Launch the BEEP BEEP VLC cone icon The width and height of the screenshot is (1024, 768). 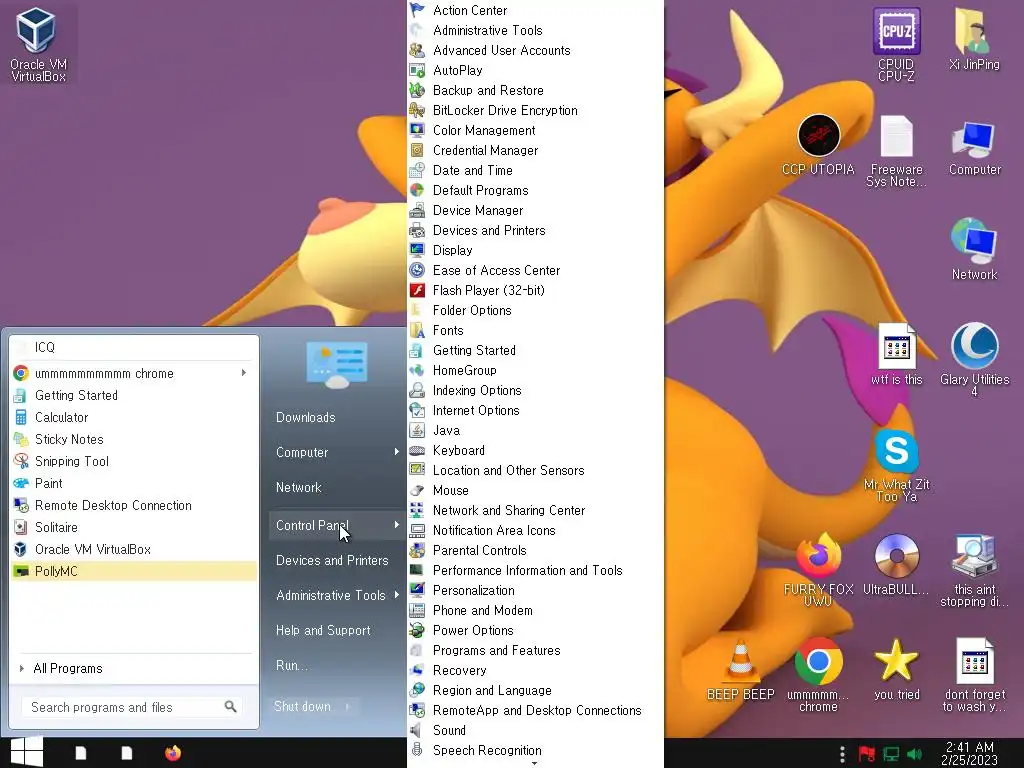[x=740, y=669]
